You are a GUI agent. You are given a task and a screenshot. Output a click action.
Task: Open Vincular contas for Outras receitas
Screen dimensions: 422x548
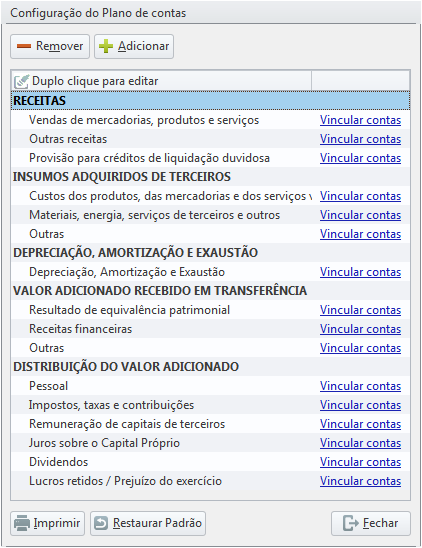360,139
